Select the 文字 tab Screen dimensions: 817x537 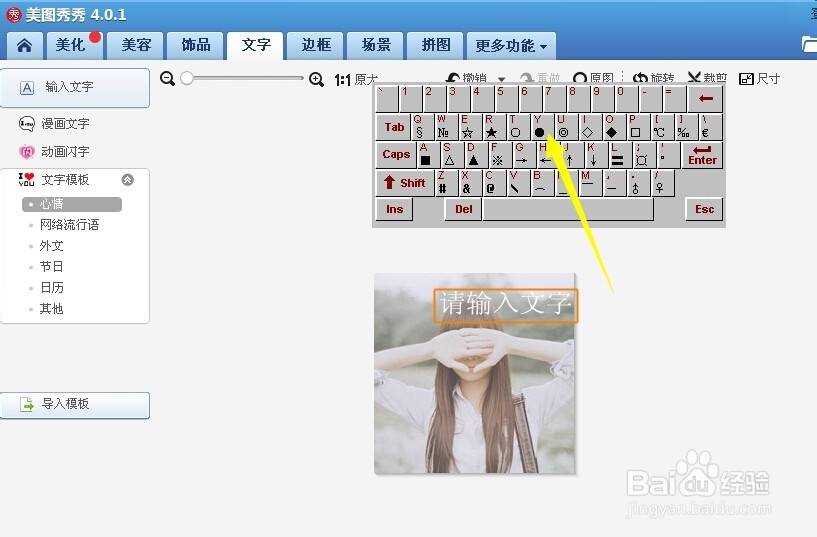pyautogui.click(x=255, y=45)
